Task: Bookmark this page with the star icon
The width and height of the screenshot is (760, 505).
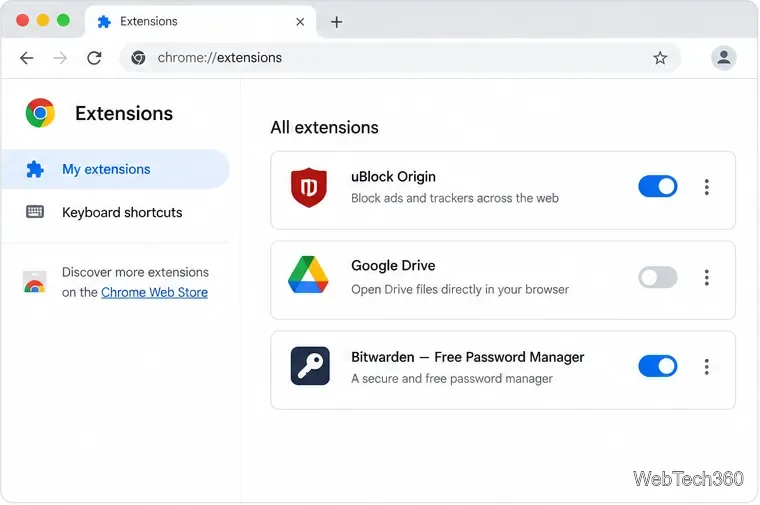Action: (x=660, y=58)
